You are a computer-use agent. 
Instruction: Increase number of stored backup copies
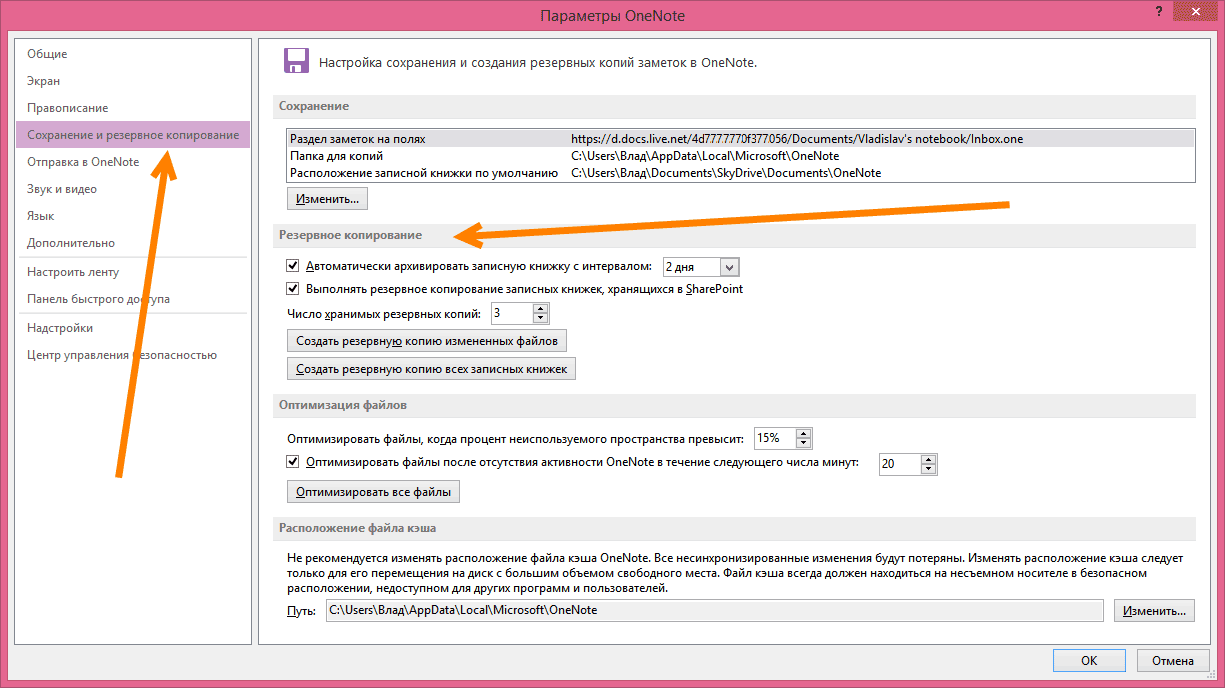[541, 309]
